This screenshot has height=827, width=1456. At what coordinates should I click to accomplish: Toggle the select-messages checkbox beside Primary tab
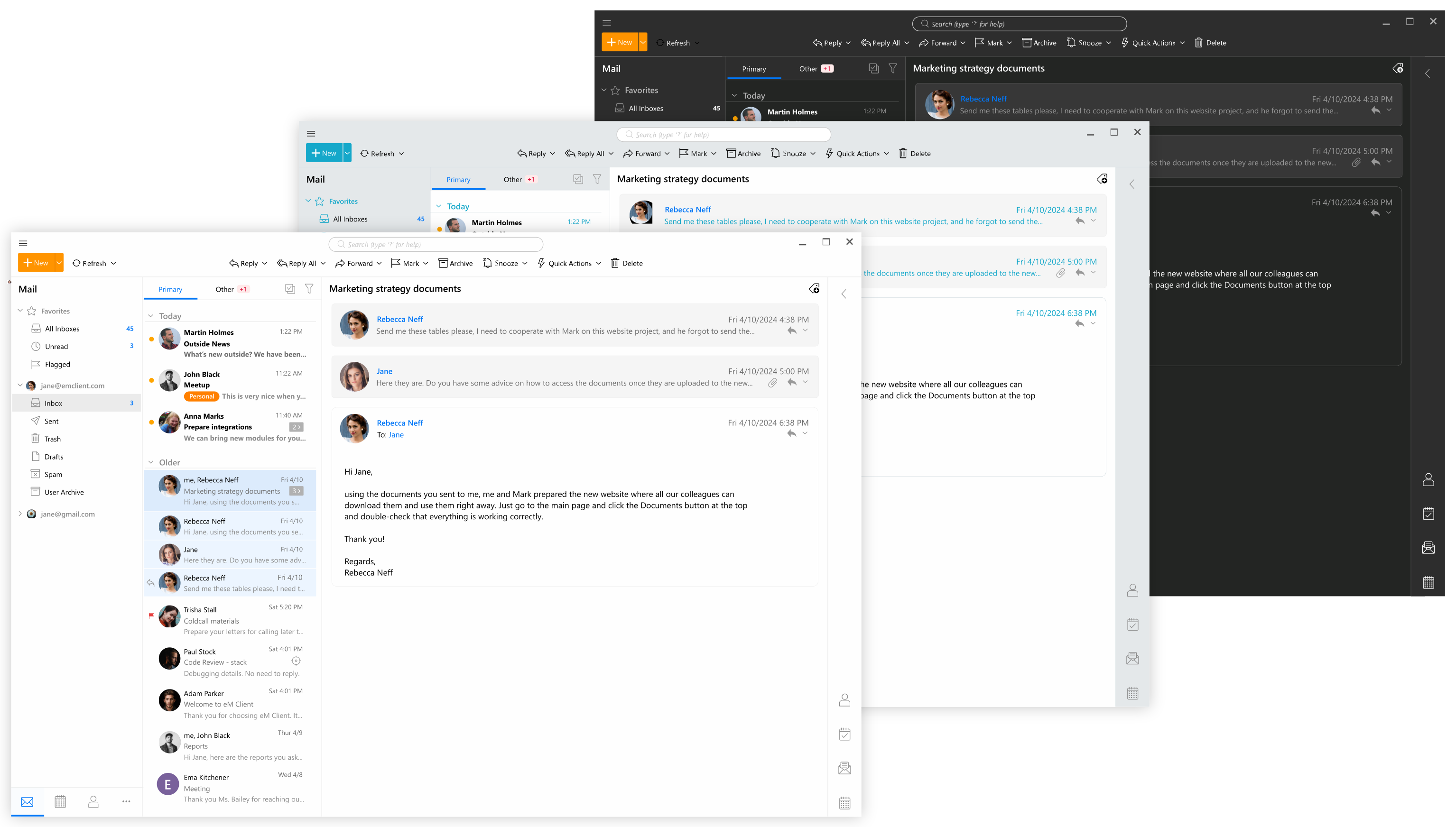(290, 288)
